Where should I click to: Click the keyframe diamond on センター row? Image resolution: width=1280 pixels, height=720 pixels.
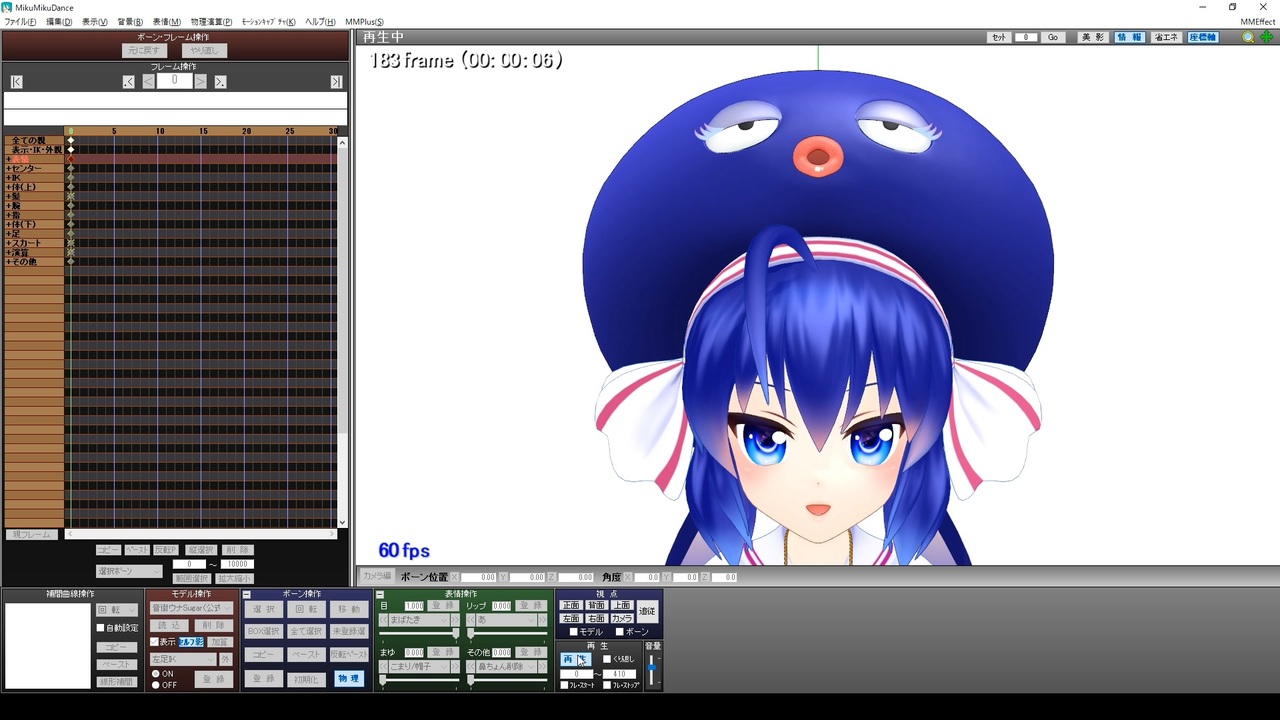coord(70,169)
